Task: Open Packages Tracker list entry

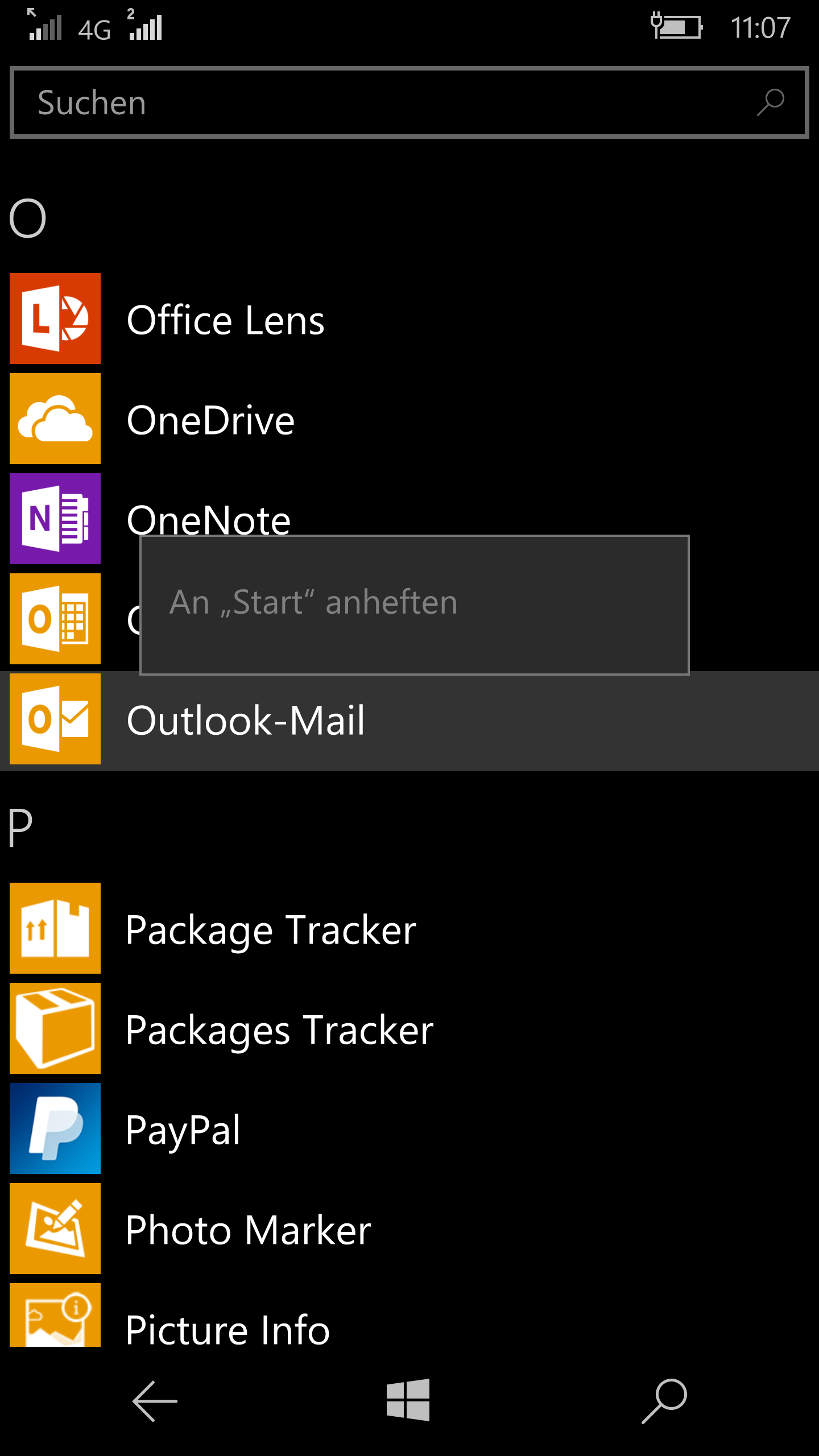Action: pos(279,1031)
